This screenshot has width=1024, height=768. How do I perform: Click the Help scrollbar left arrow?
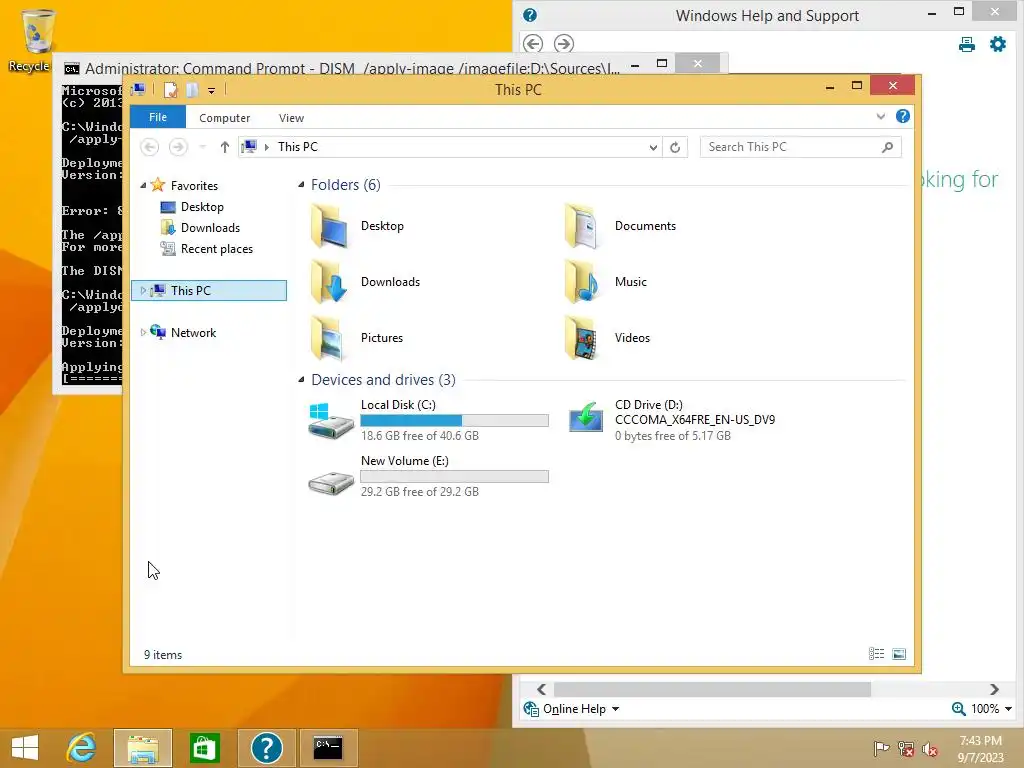(541, 689)
